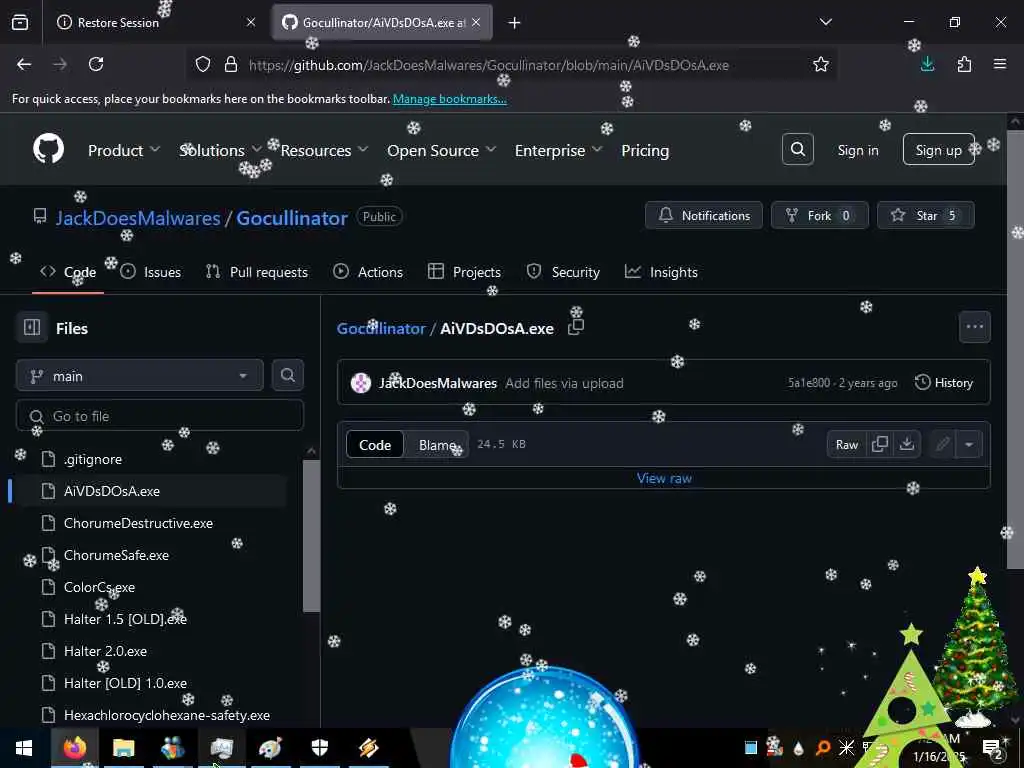Click the GitHub logo icon

coord(48,150)
